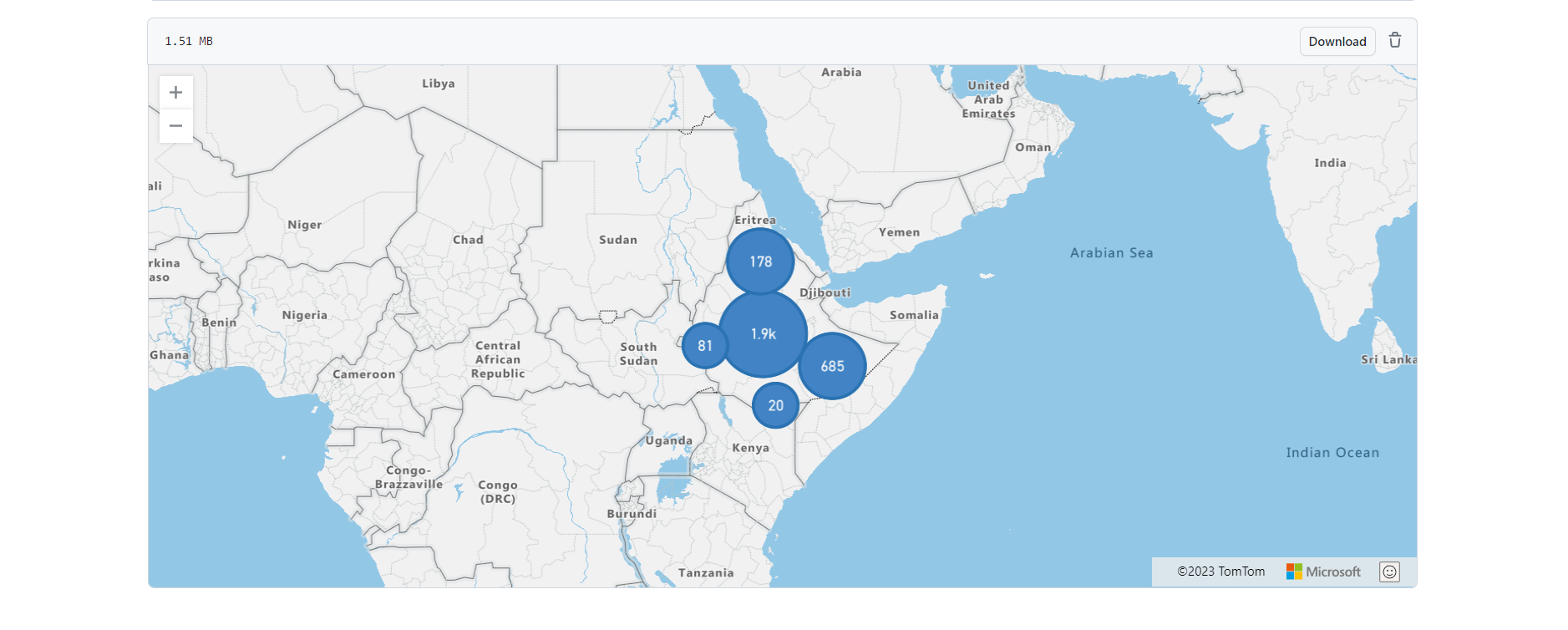Expand the 1.9k cluster bubble
Screen dimensions: 1568x630
763,334
